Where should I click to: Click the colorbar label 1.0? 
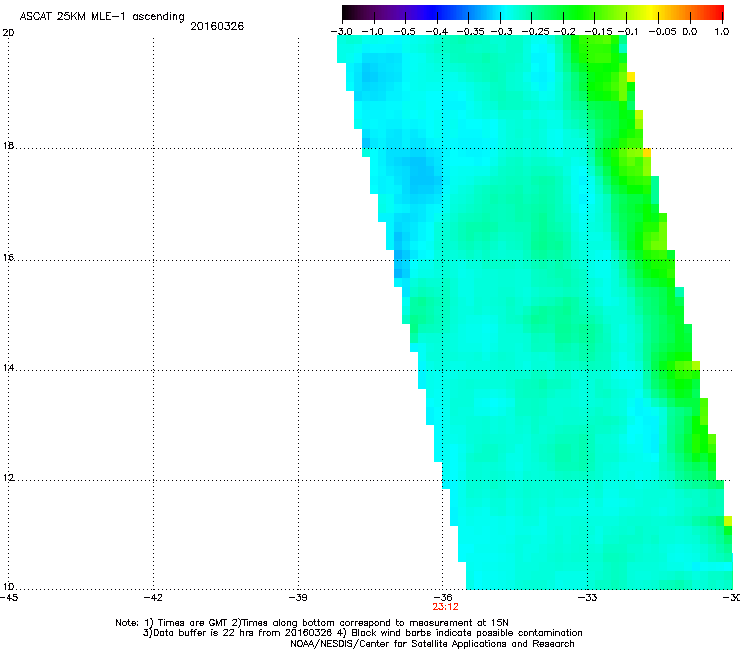coord(722,32)
